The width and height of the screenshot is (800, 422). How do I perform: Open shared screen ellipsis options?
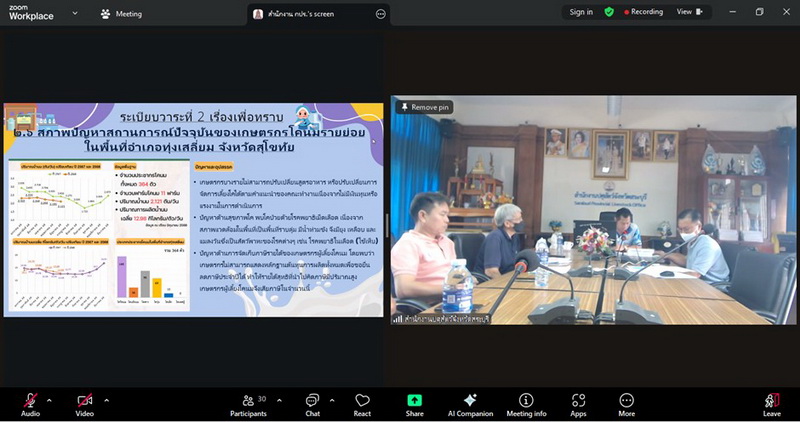[380, 14]
